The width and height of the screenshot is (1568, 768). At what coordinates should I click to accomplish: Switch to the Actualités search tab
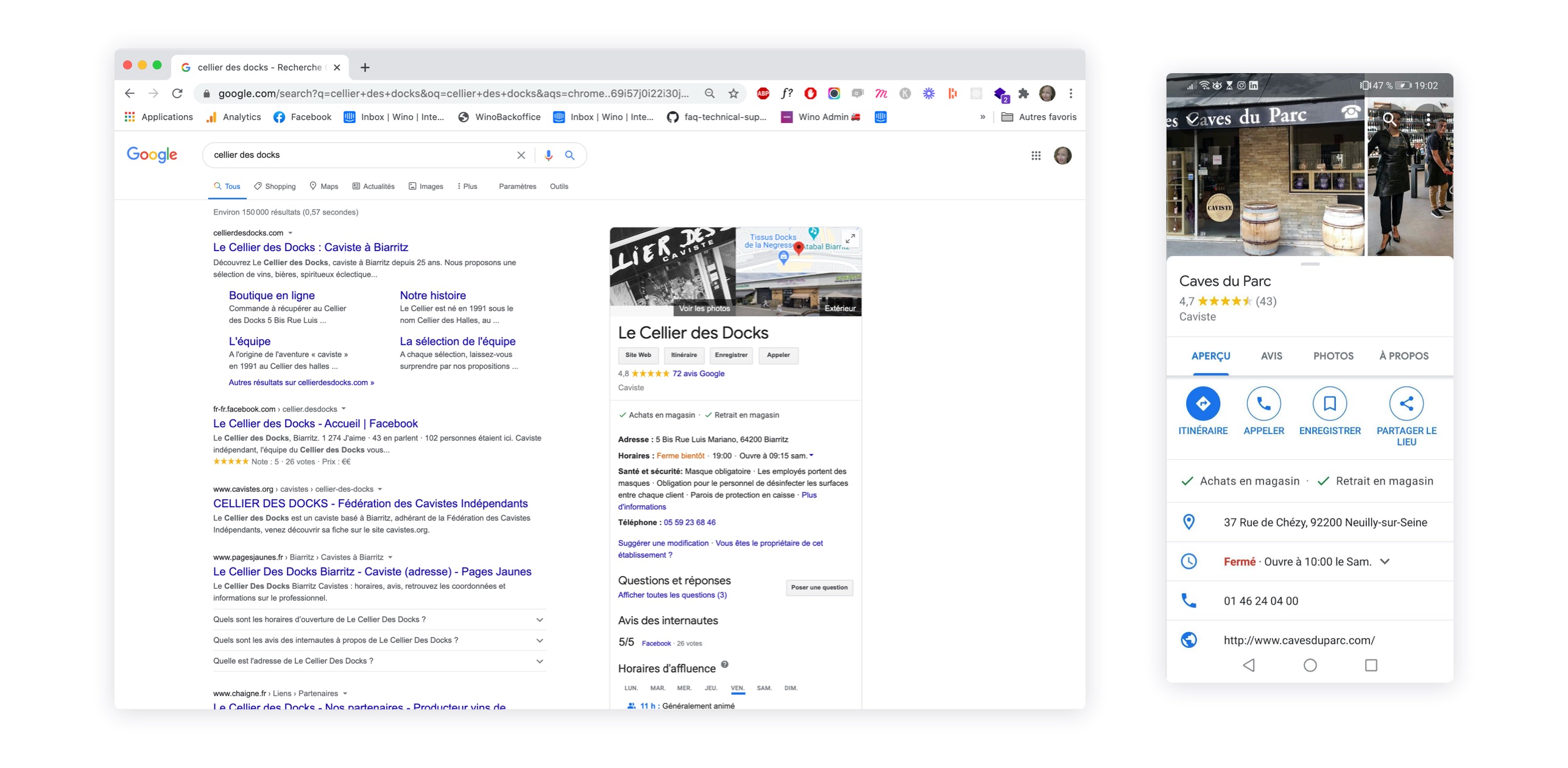pyautogui.click(x=373, y=187)
